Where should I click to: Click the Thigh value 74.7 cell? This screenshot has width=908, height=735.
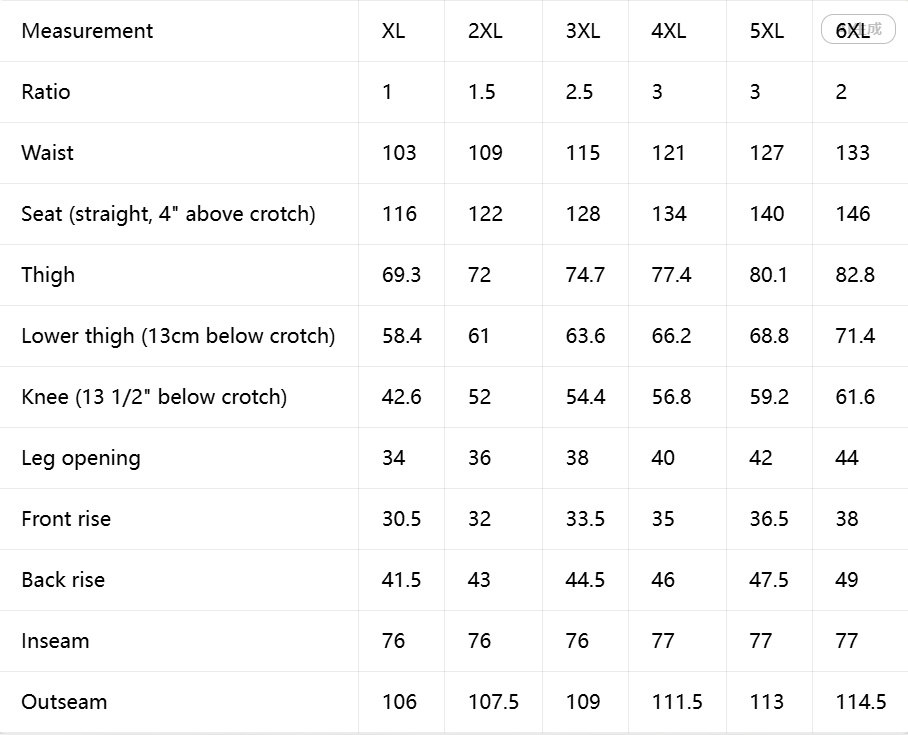point(585,275)
